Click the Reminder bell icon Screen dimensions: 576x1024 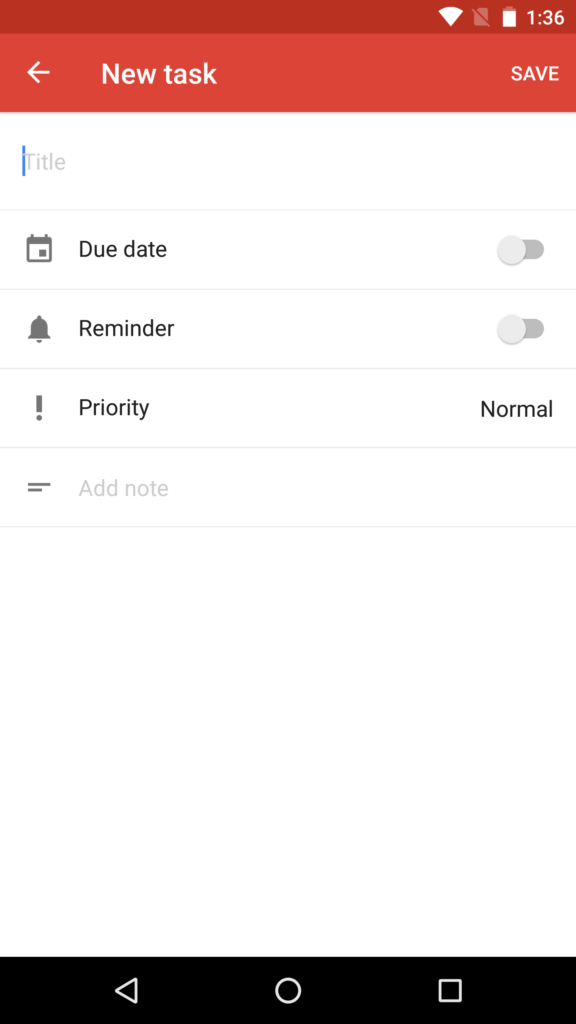39,328
